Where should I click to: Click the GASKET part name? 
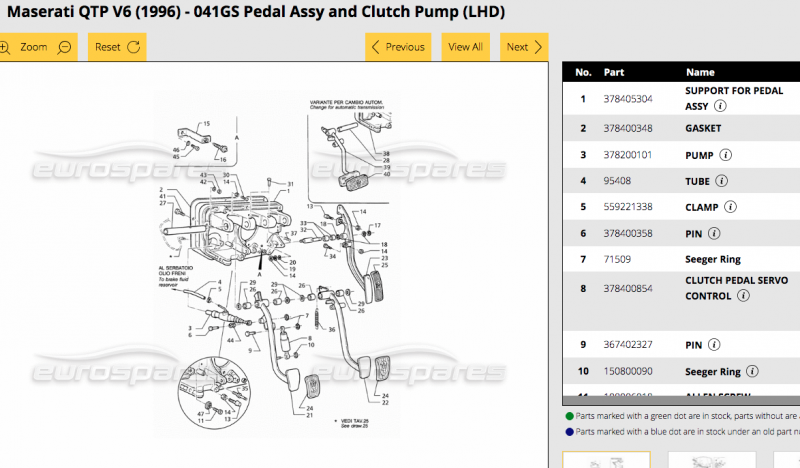point(703,129)
